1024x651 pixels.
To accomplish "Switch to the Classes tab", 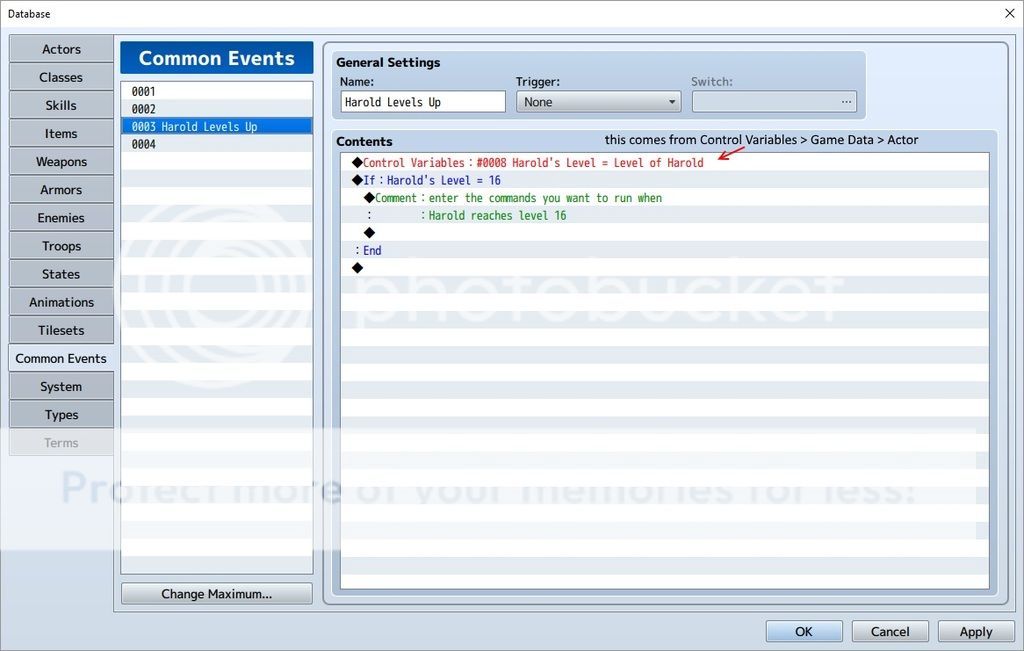I will pyautogui.click(x=61, y=77).
